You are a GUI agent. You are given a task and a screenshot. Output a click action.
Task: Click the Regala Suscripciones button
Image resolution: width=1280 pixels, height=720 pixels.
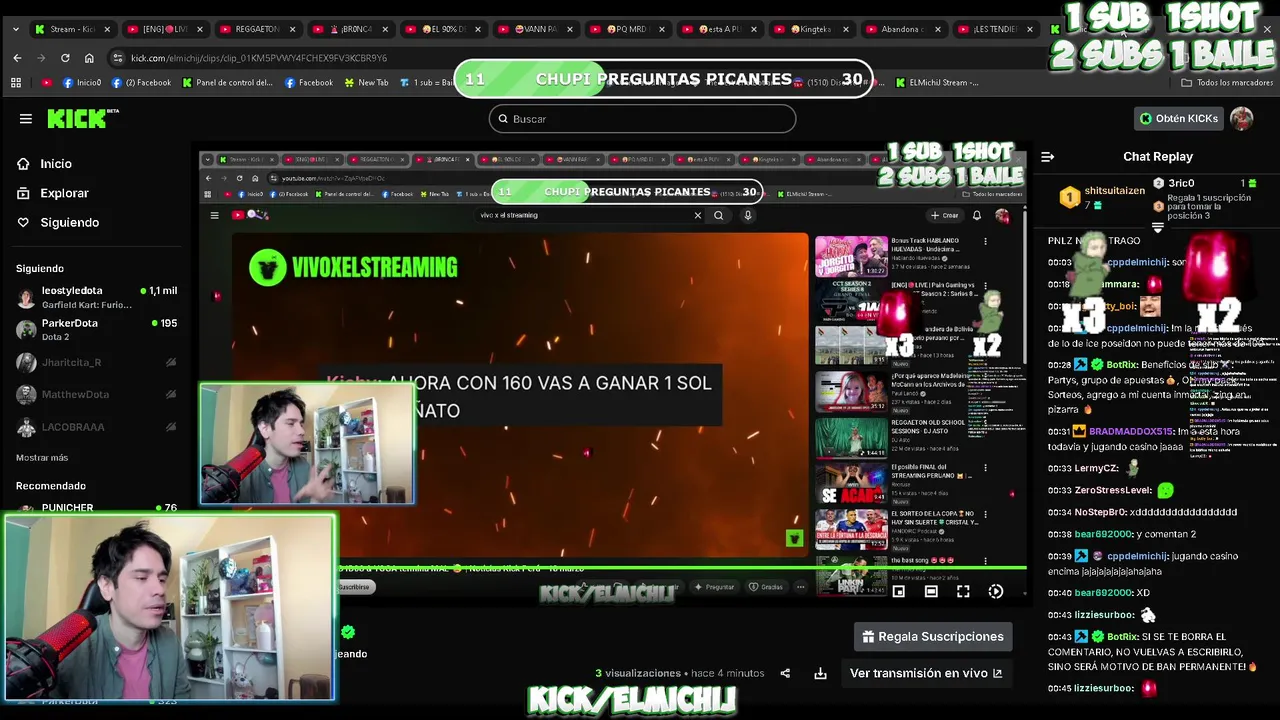pyautogui.click(x=932, y=637)
